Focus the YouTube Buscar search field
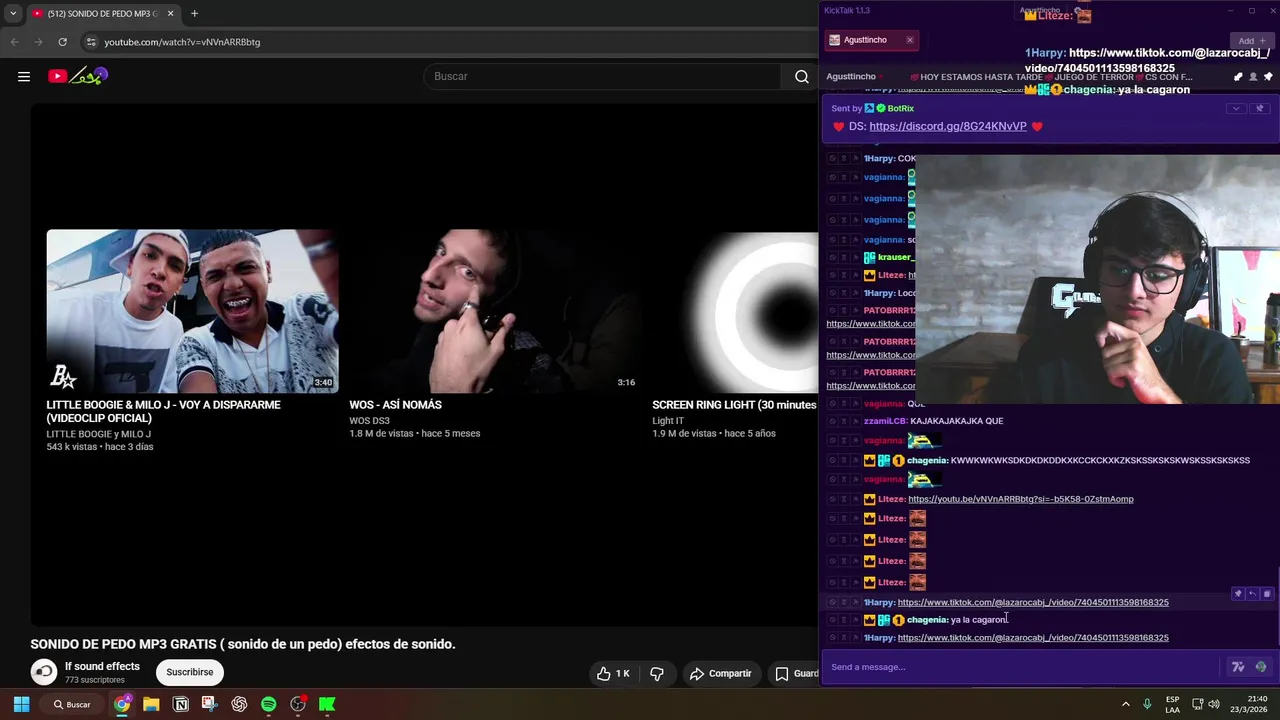This screenshot has width=1280, height=720. point(602,76)
